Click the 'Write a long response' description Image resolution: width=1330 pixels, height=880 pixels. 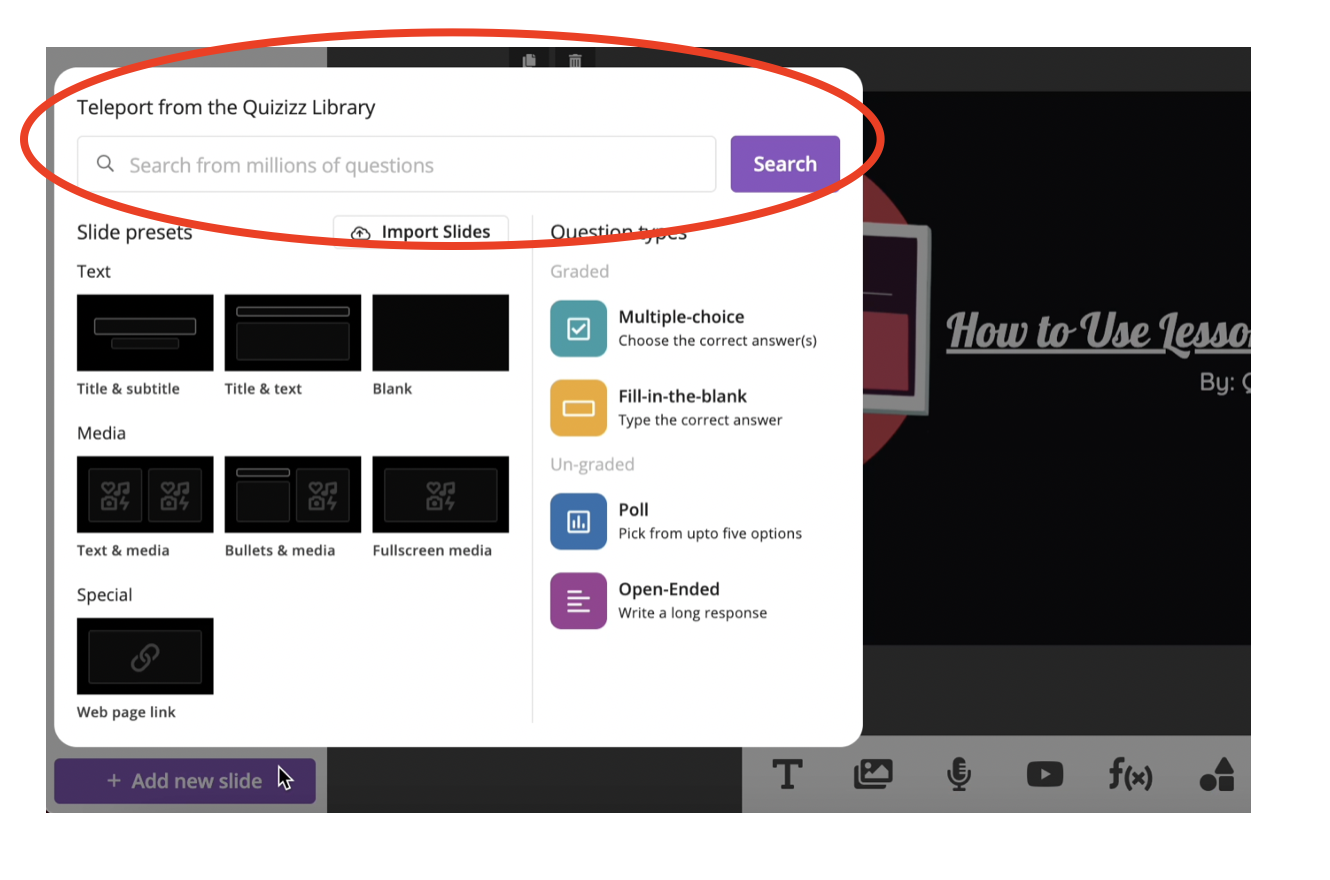[693, 613]
